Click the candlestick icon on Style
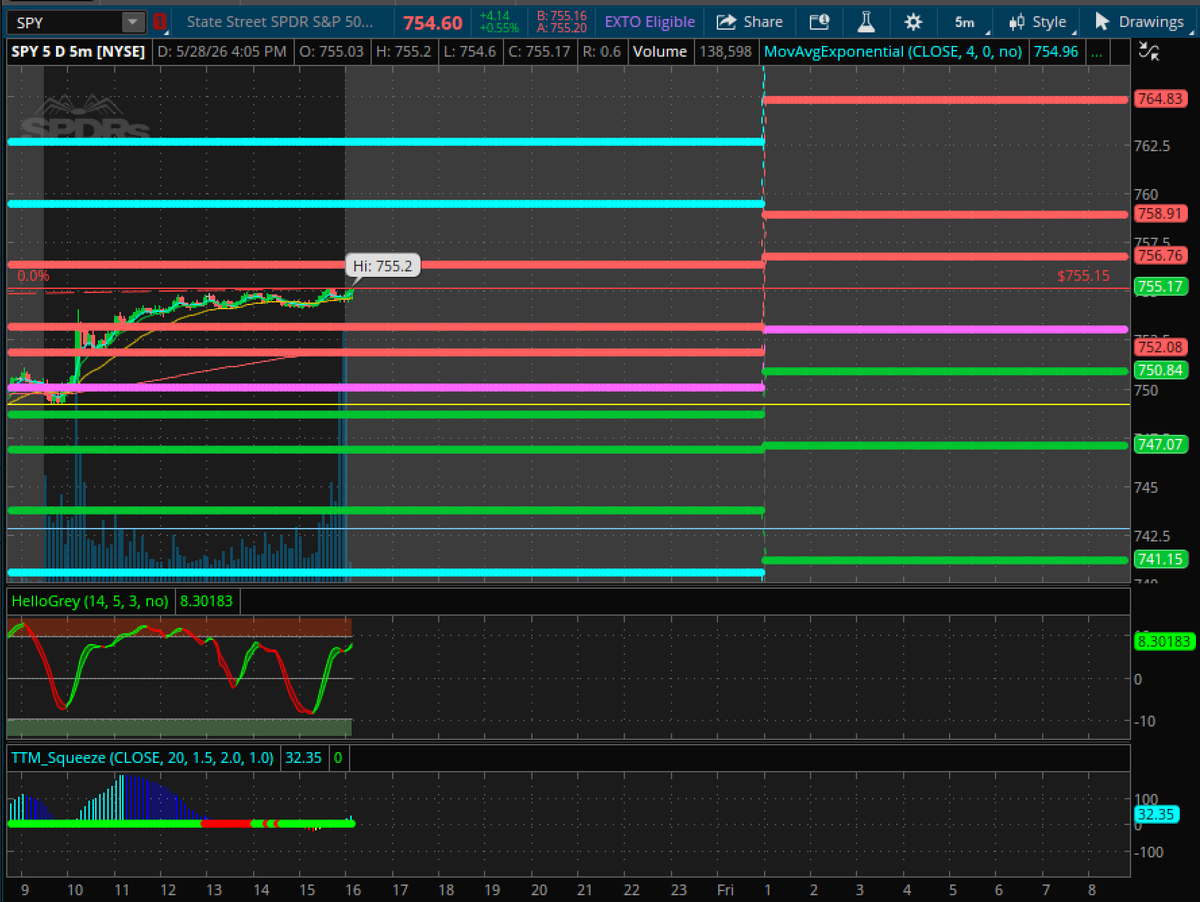Viewport: 1200px width, 902px height. [1017, 22]
